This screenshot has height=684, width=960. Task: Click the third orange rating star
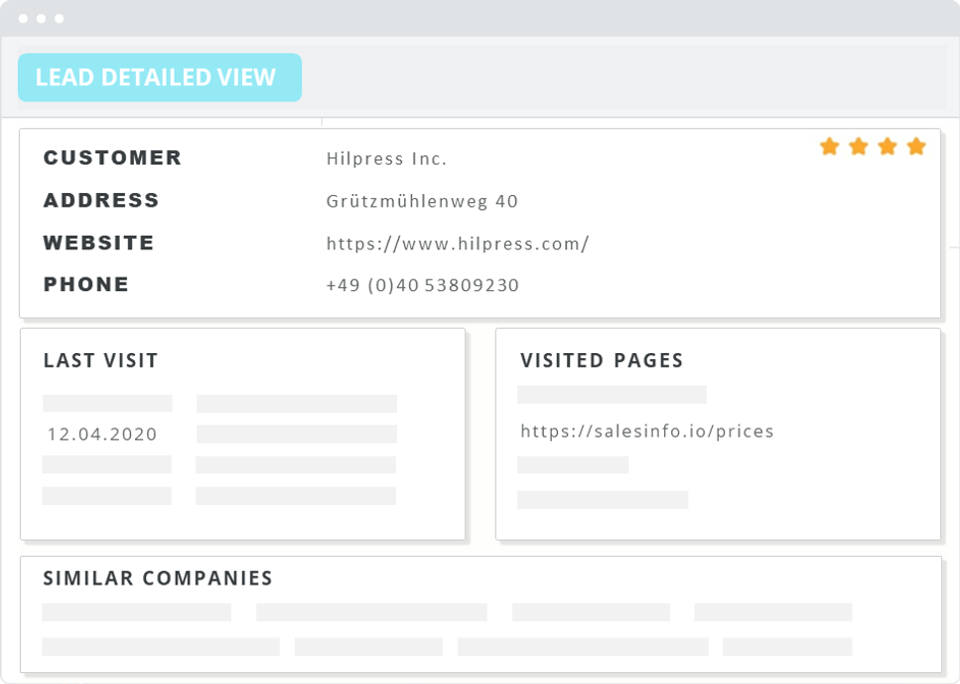click(887, 147)
